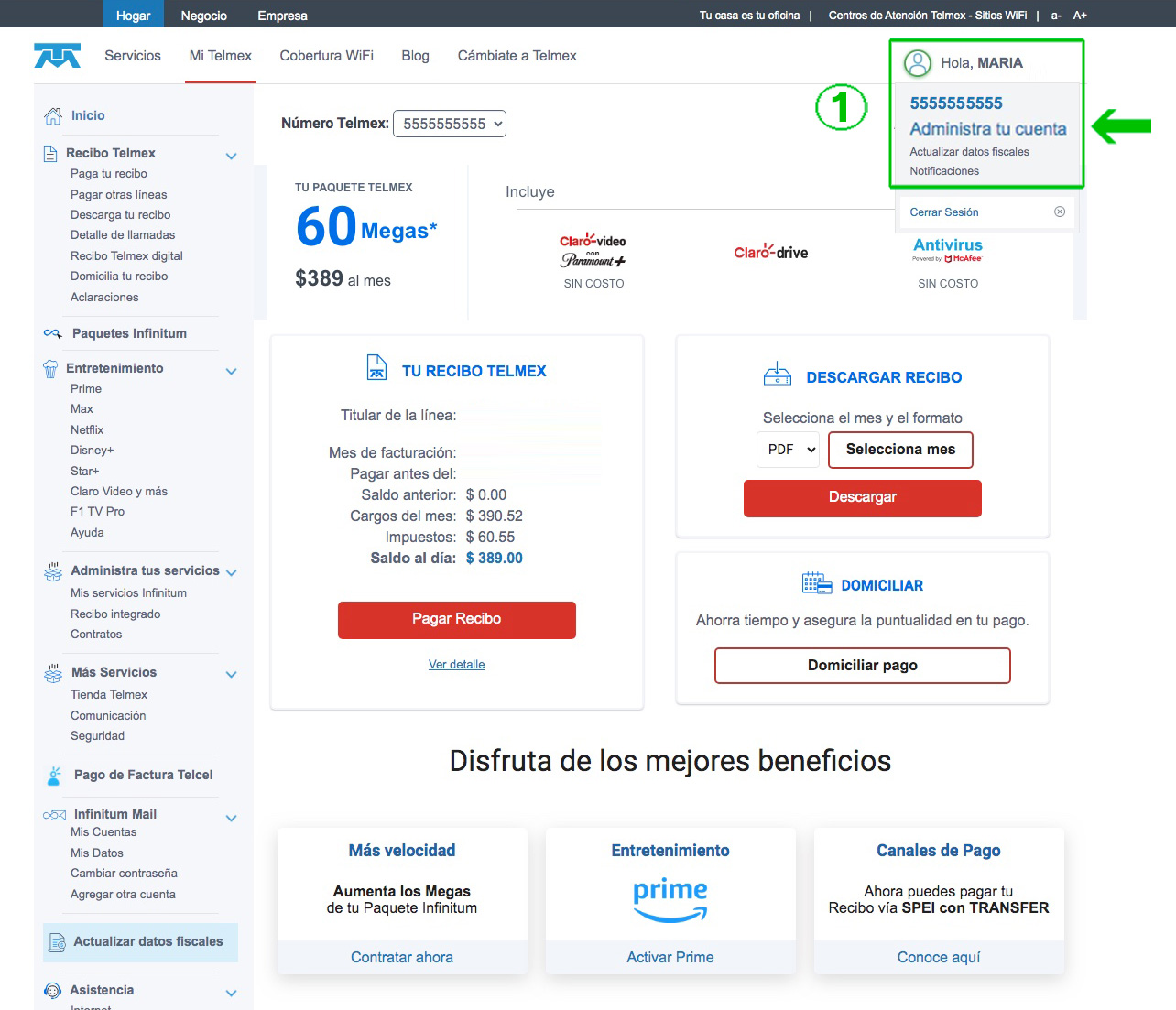Switch to the Hogar tab

click(133, 15)
